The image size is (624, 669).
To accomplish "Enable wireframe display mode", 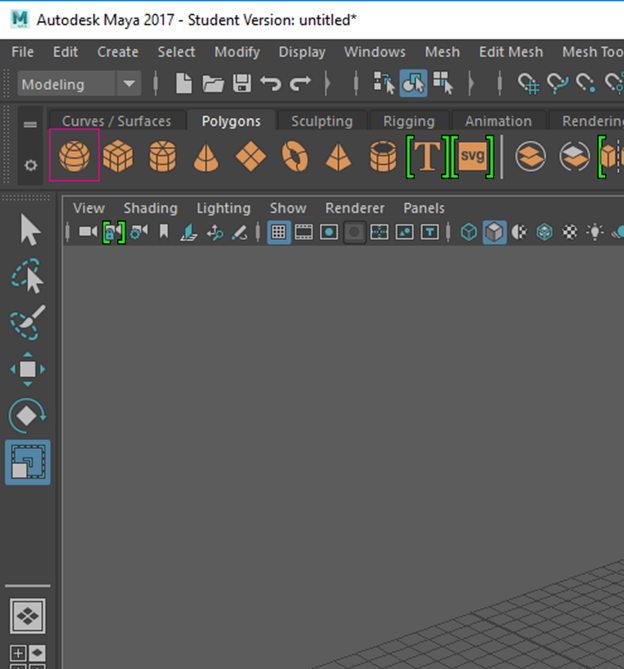I will click(469, 233).
